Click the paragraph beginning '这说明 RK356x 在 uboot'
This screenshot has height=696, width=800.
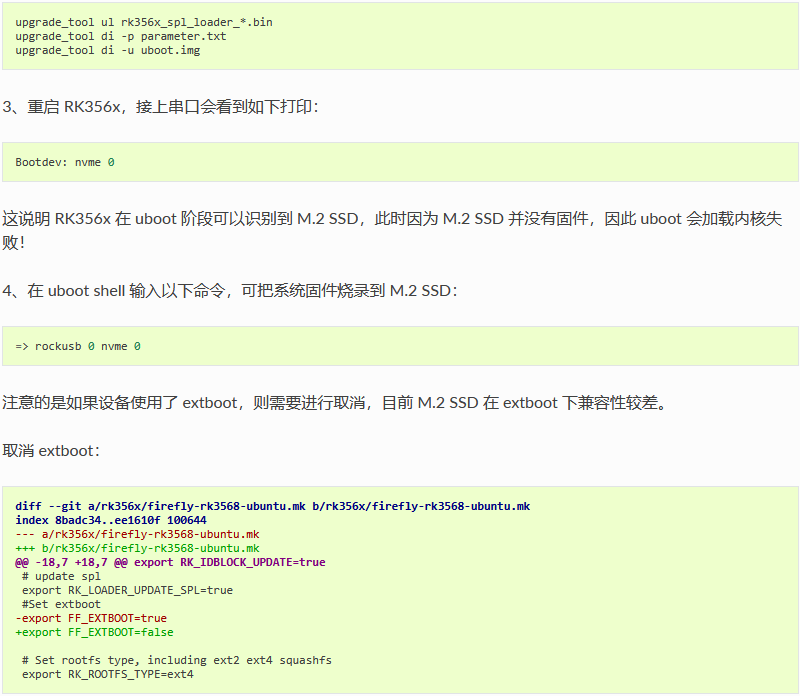(392, 230)
